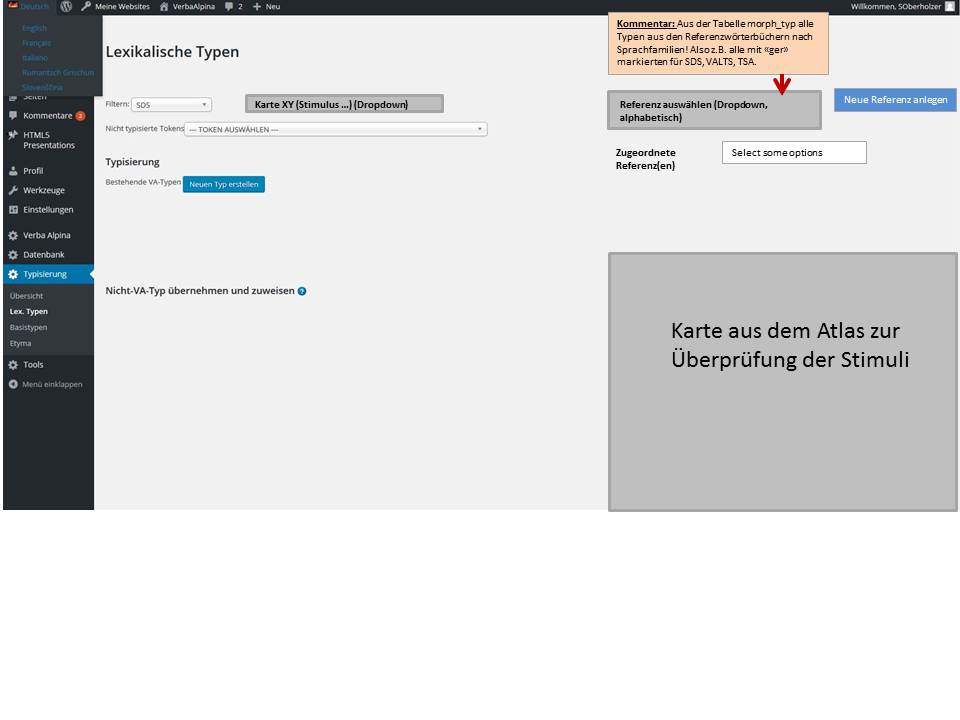Click the Profil person icon

13,171
